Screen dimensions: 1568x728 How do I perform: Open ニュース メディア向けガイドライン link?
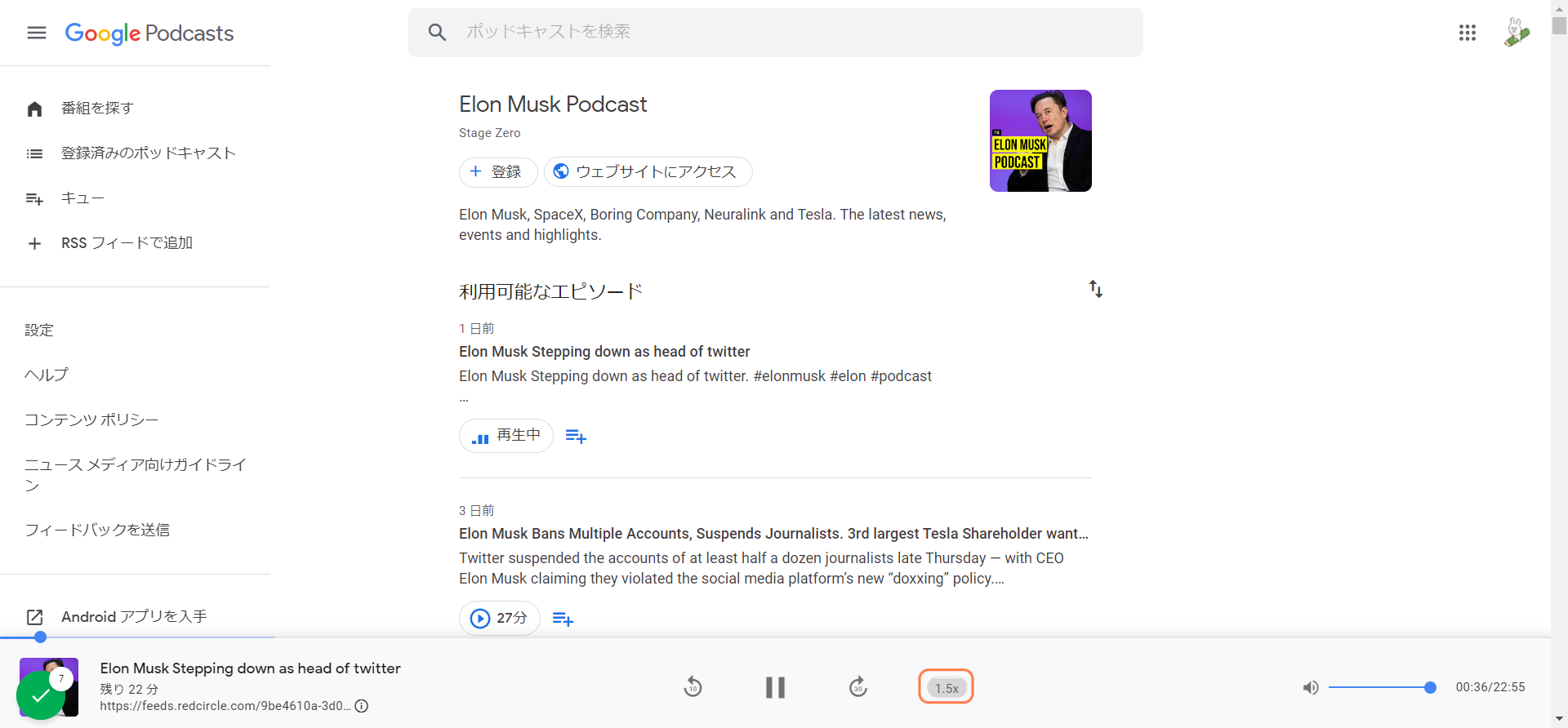[x=135, y=475]
